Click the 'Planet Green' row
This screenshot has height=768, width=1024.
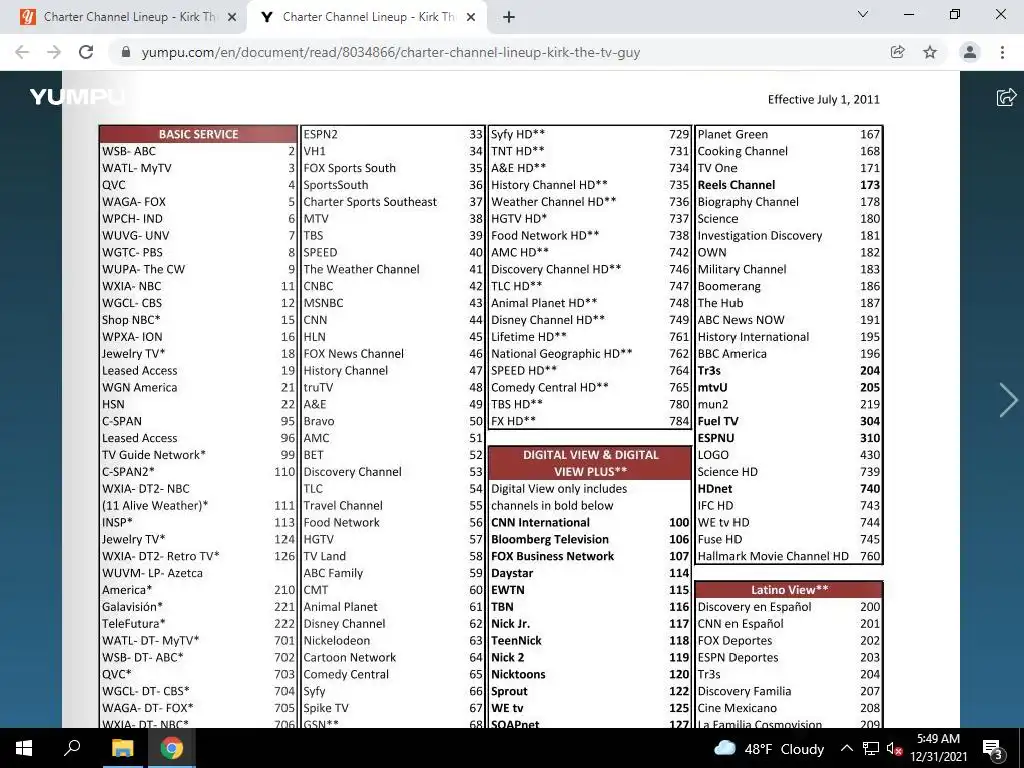(x=789, y=134)
